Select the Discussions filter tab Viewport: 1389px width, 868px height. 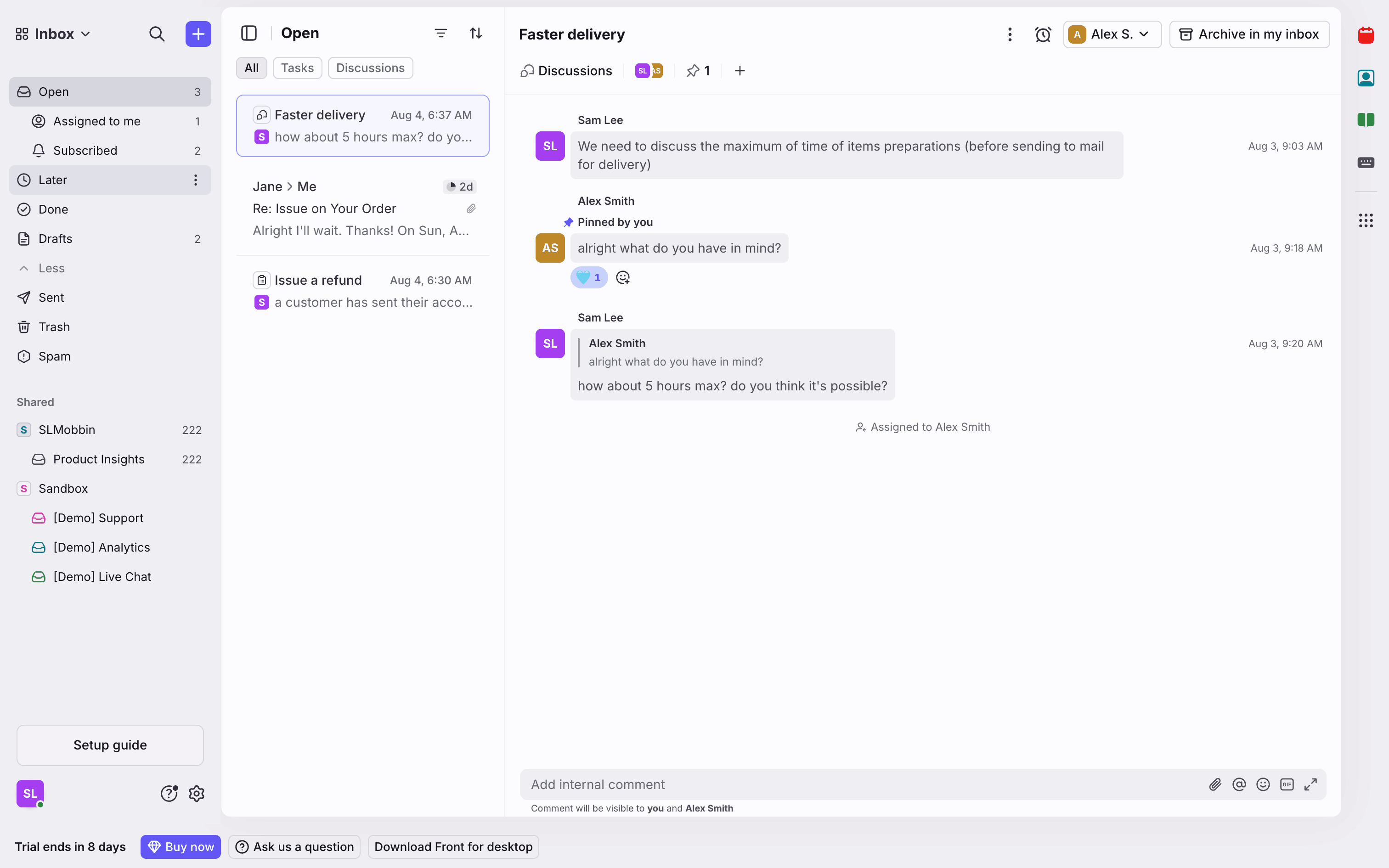point(370,68)
